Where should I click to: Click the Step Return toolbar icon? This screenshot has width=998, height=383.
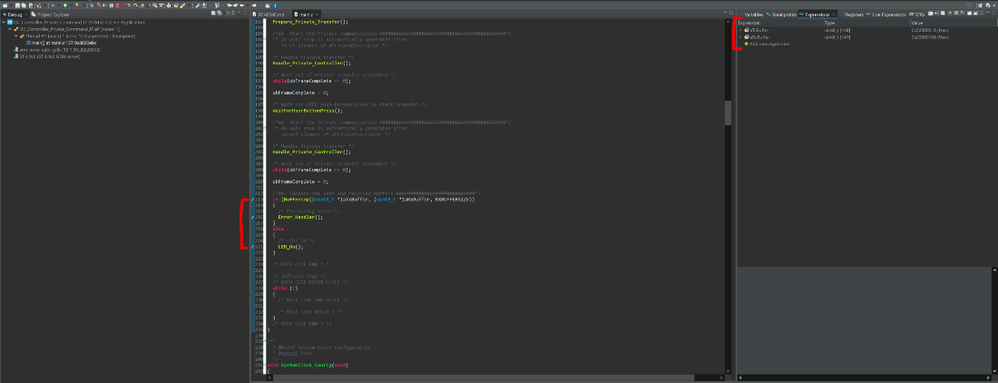141,6
